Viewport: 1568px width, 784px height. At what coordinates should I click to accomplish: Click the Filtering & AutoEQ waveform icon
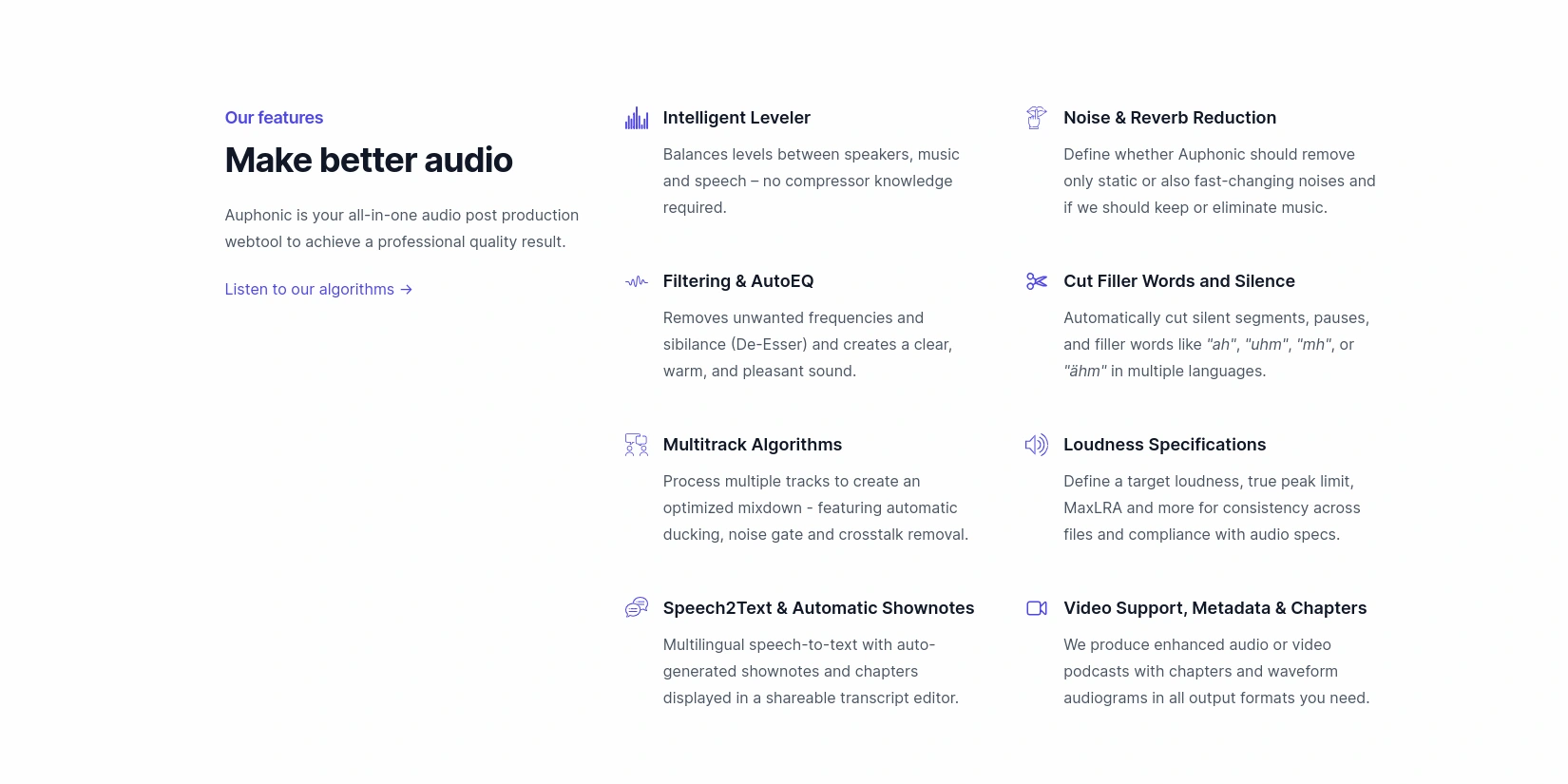click(636, 281)
